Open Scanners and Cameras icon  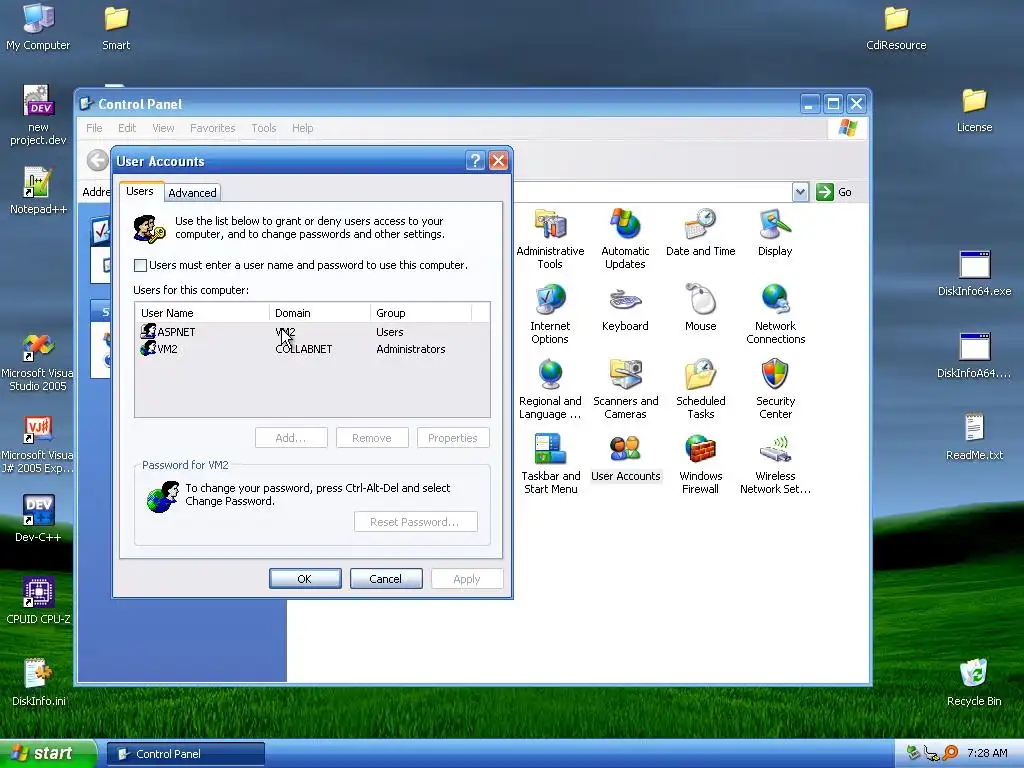[625, 389]
